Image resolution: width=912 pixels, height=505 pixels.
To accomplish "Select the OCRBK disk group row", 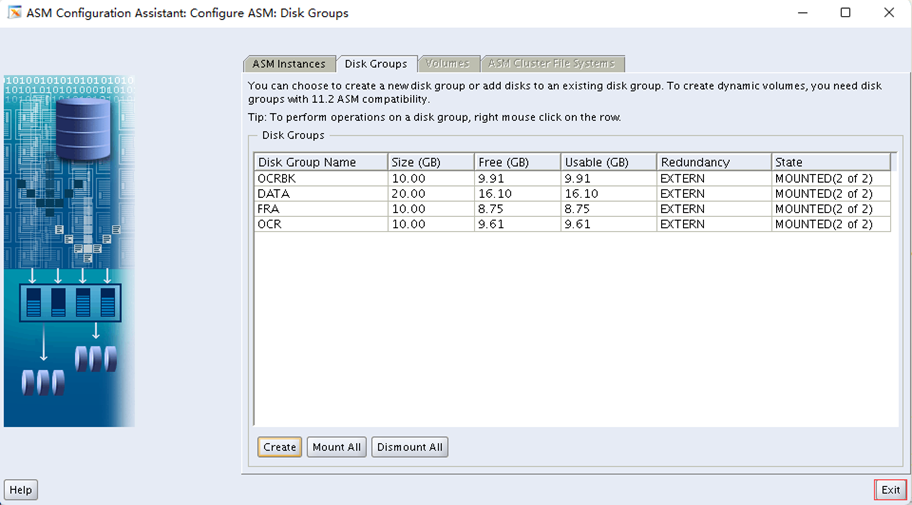I will click(x=572, y=179).
